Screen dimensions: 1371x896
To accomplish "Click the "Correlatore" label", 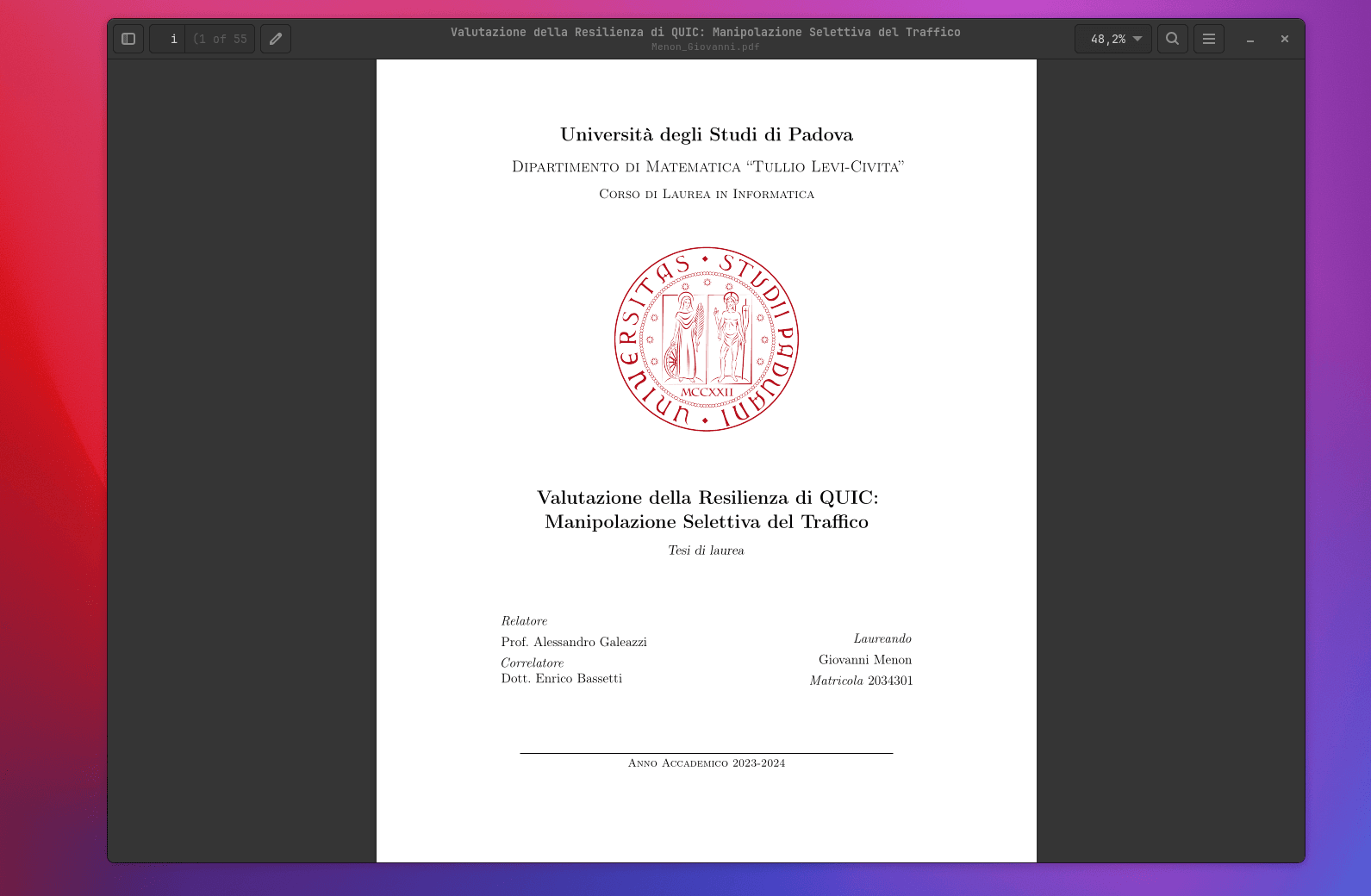I will 533,663.
